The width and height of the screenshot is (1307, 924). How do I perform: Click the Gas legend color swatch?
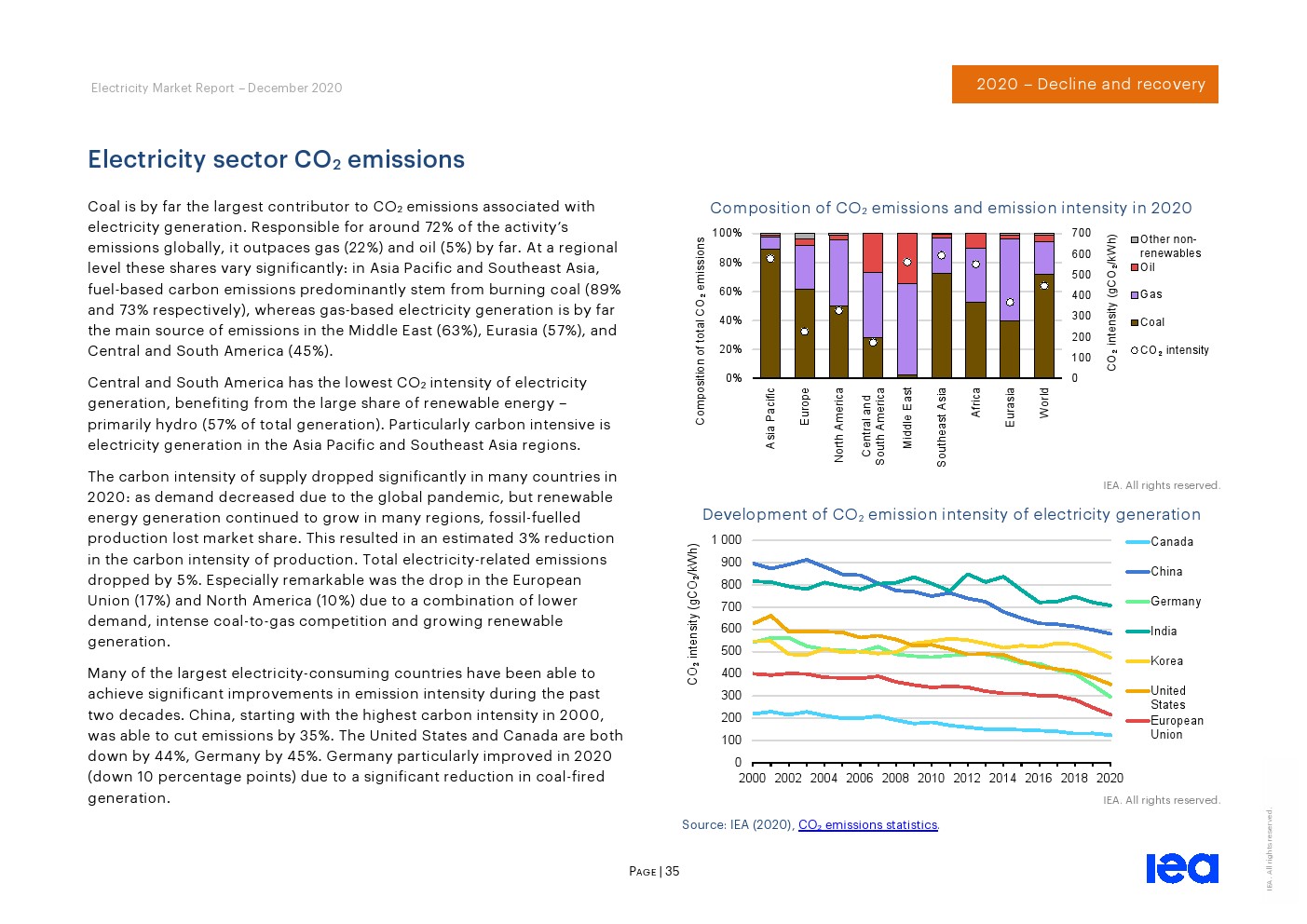tap(1135, 294)
